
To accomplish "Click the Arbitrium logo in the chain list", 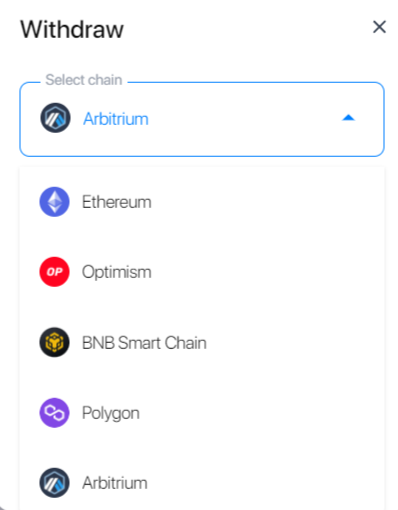I will [54, 483].
